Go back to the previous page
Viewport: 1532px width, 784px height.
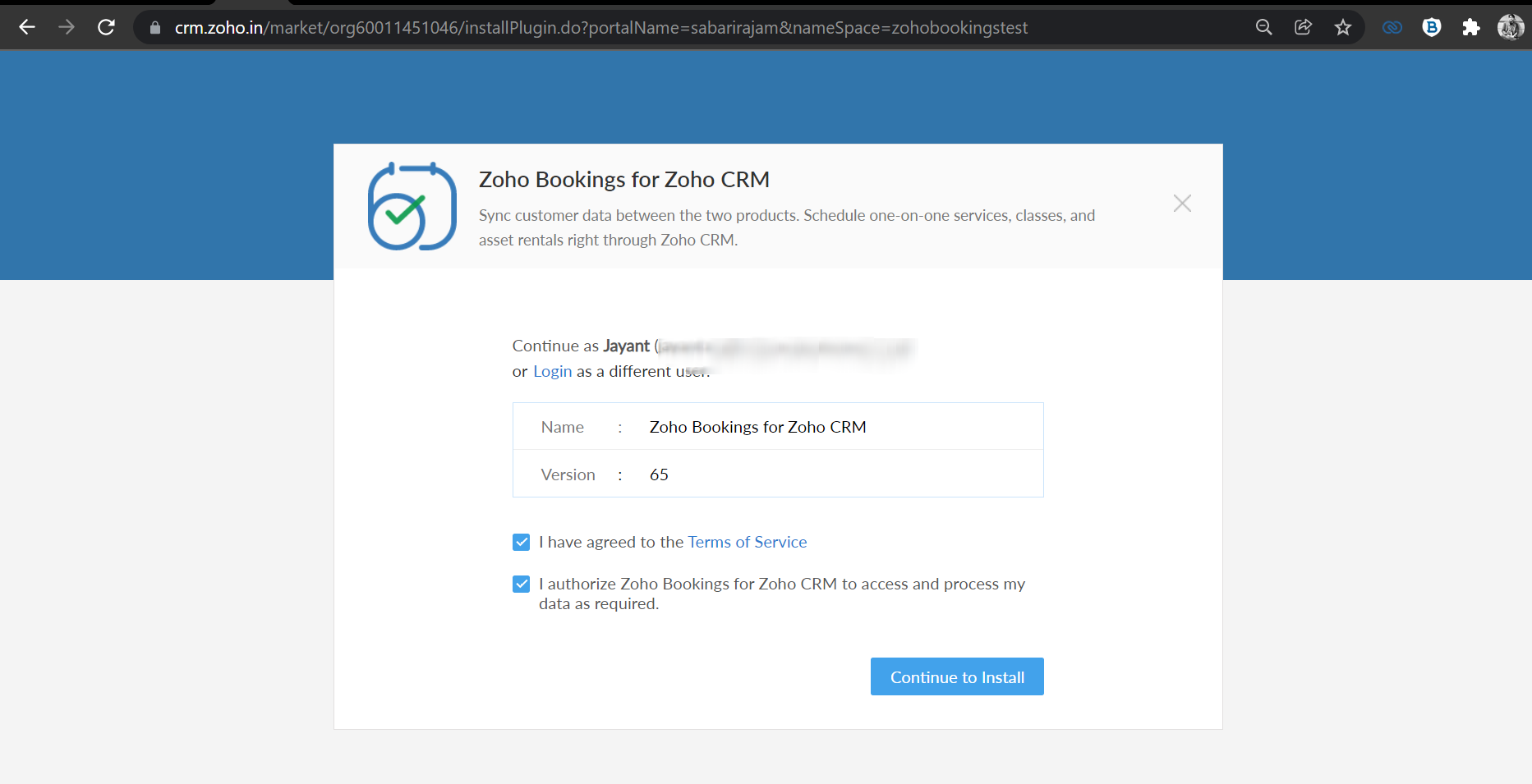click(27, 28)
